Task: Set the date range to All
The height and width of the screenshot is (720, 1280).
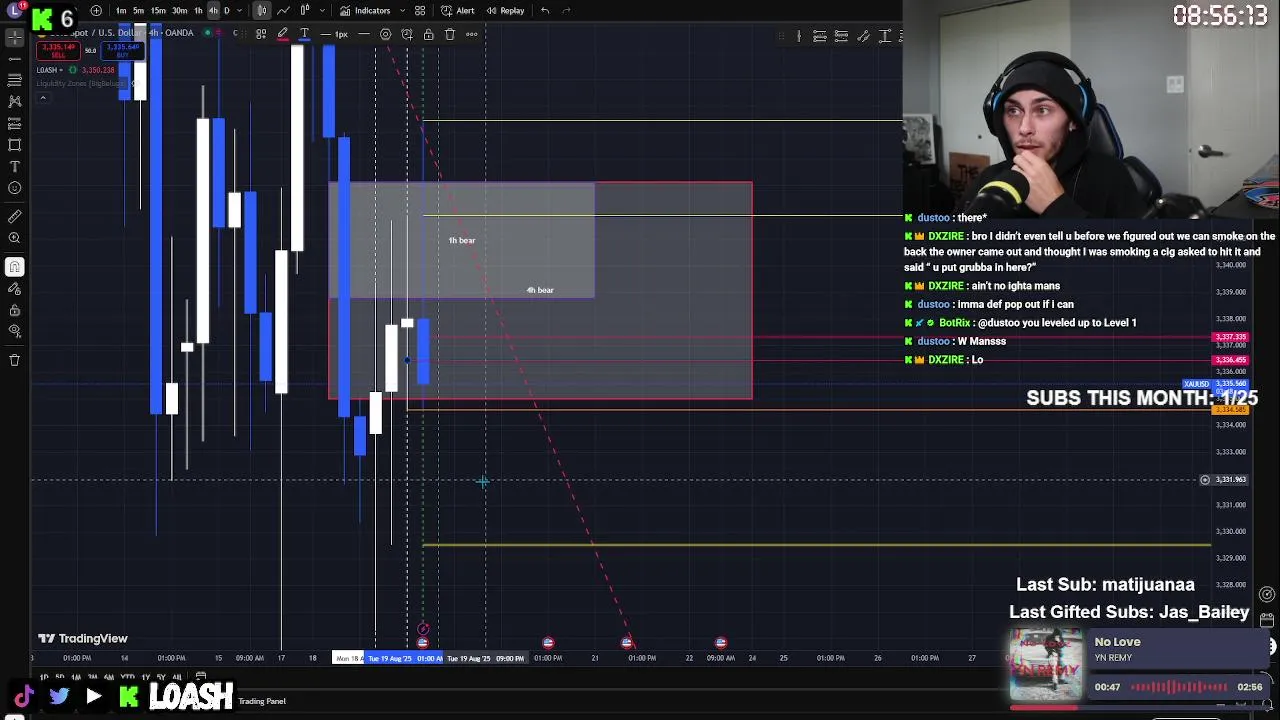Action: coord(177,677)
